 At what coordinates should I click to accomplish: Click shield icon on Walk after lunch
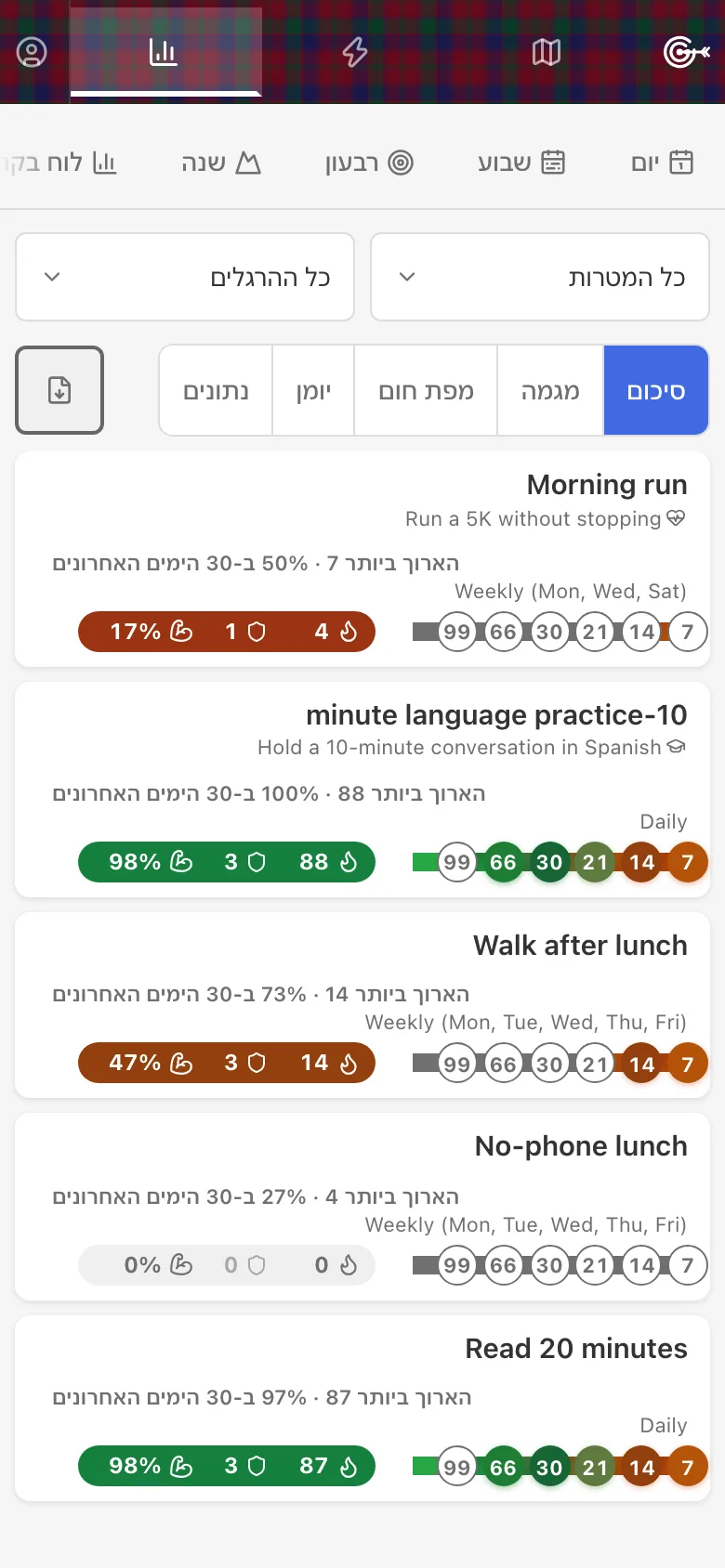[x=257, y=1063]
